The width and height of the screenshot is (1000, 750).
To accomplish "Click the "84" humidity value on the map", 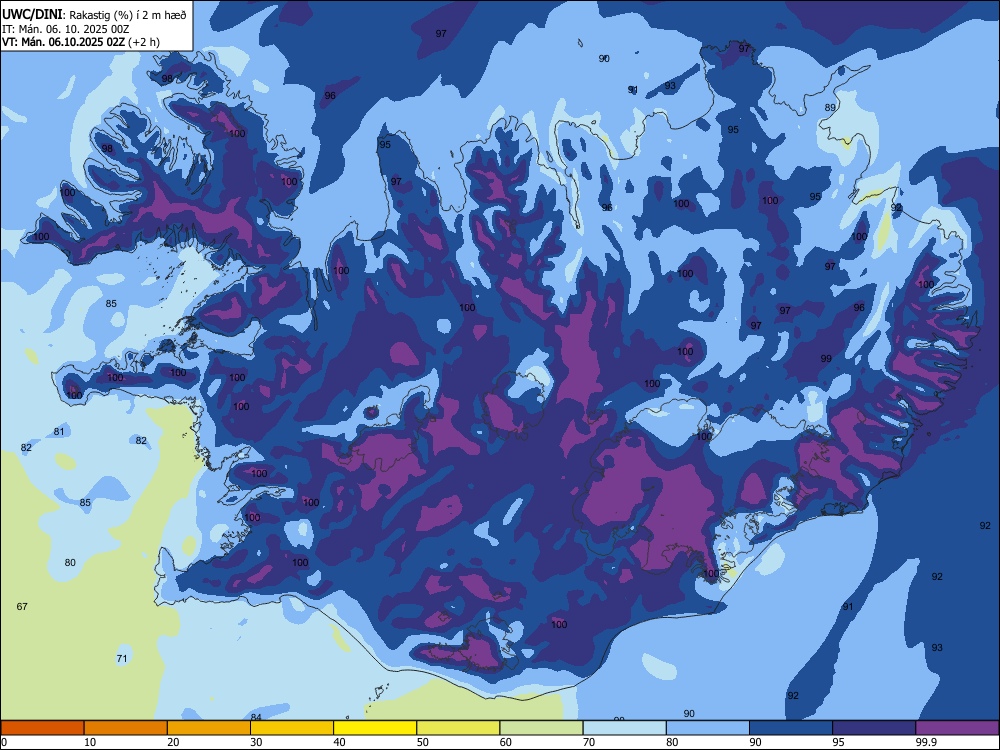I will [256, 717].
